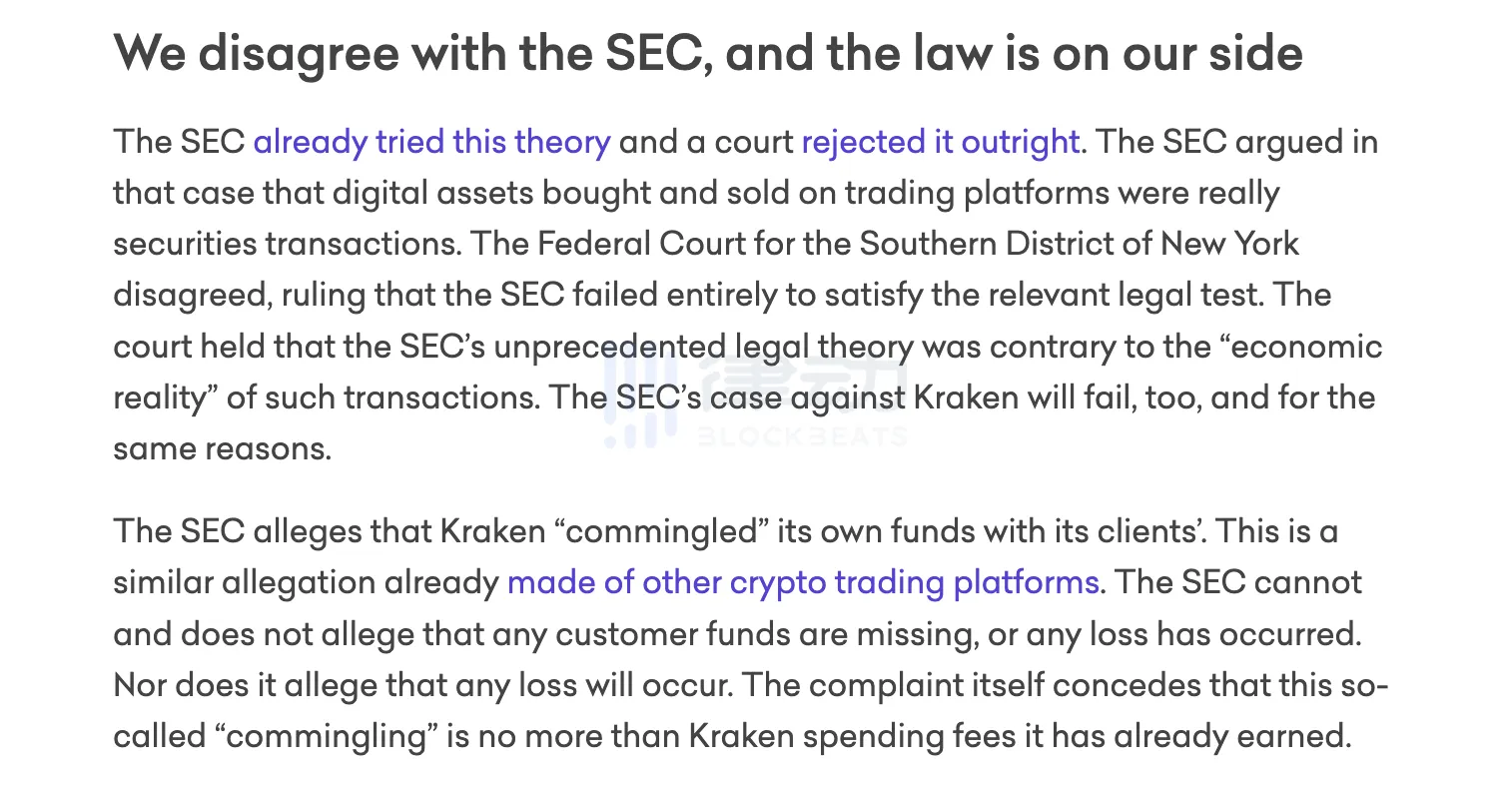Viewport: 1512px width, 789px height.
Task: Select the word "unprecedented" in the first paragraph
Action: 609,347
